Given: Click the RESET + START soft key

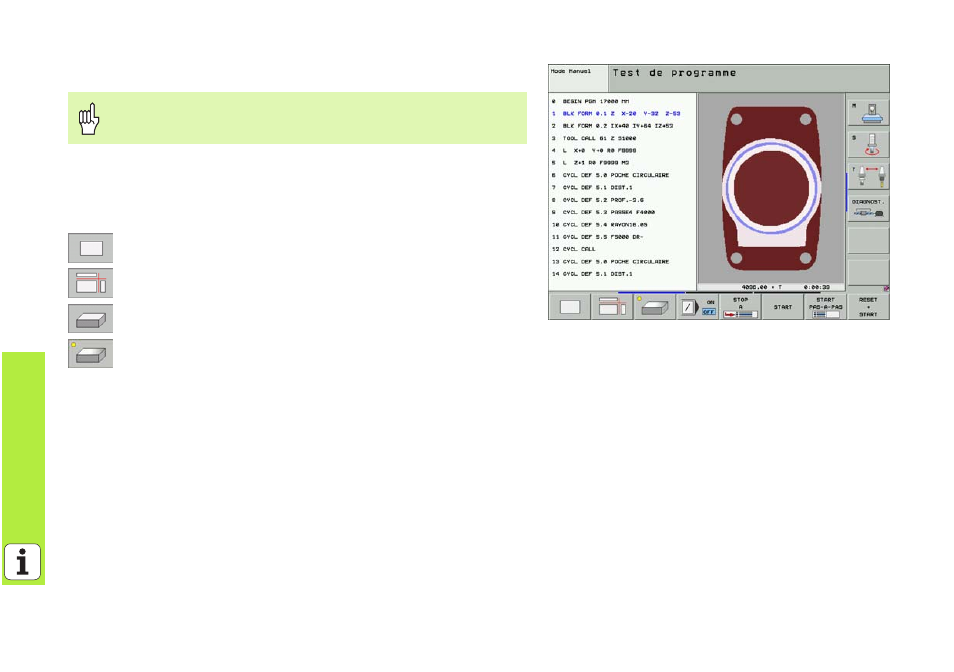Looking at the screenshot, I should click(x=868, y=307).
